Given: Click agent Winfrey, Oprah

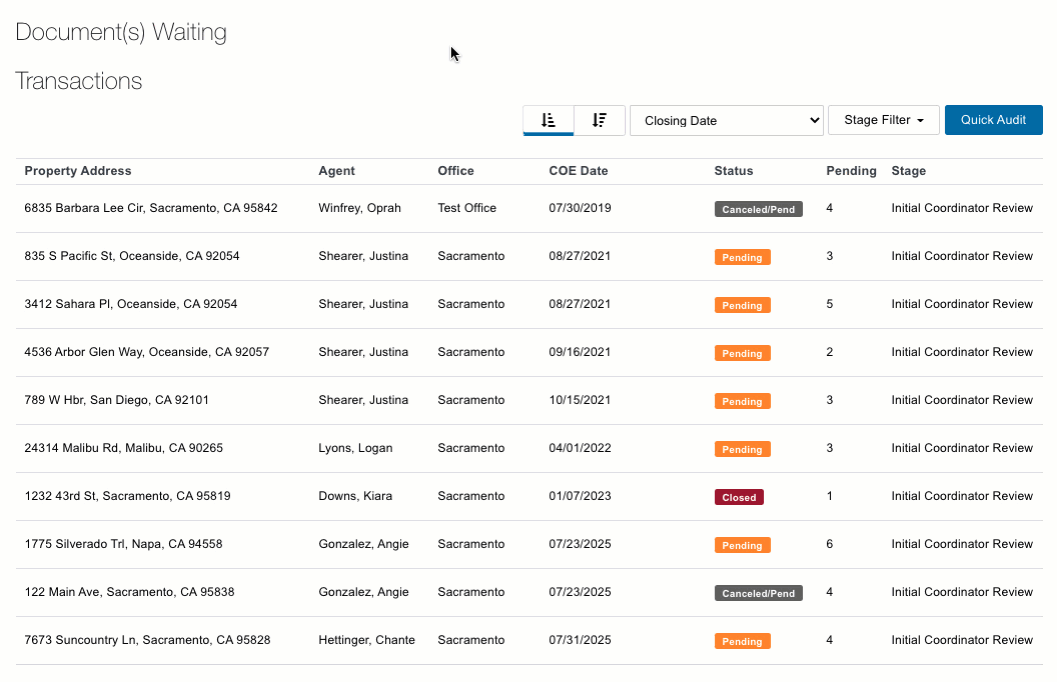Looking at the screenshot, I should (359, 208).
